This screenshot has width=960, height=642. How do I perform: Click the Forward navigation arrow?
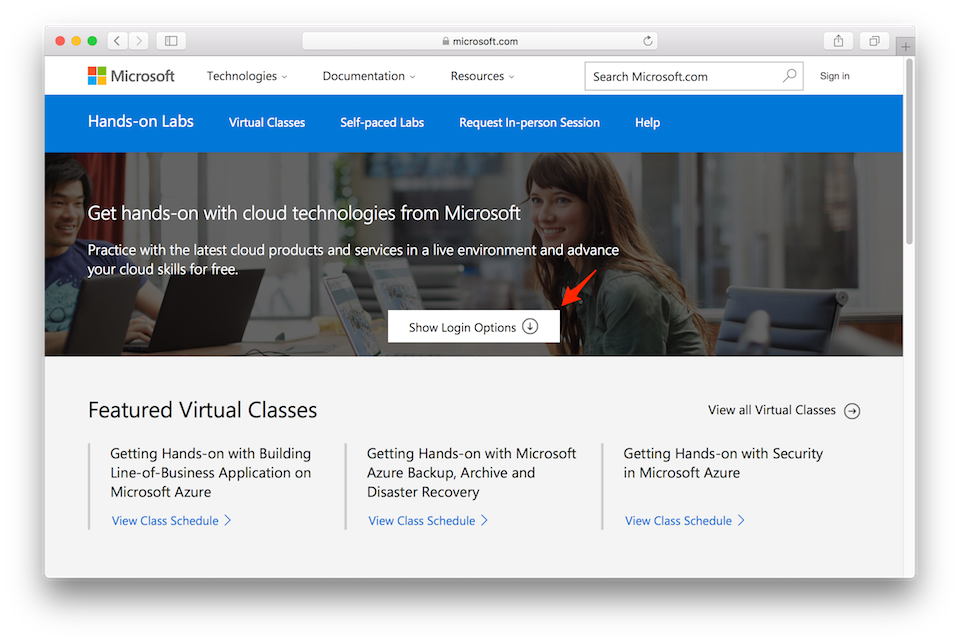137,40
